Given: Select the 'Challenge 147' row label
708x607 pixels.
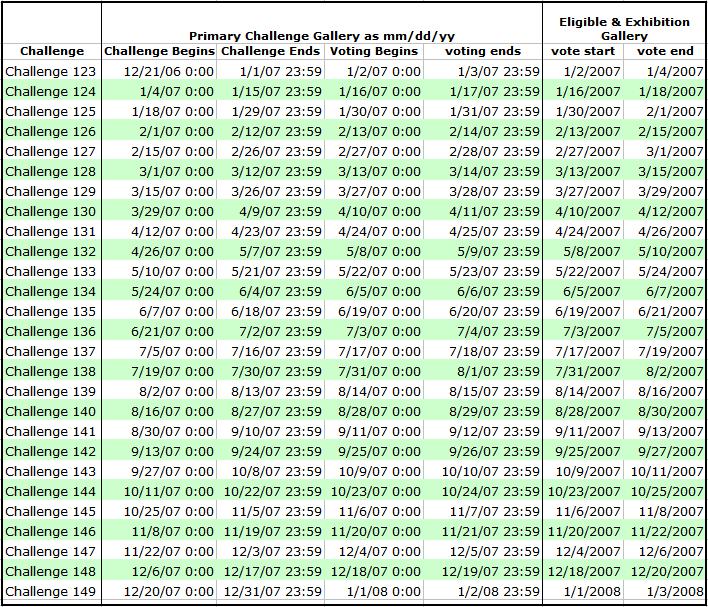Looking at the screenshot, I should (51, 551).
